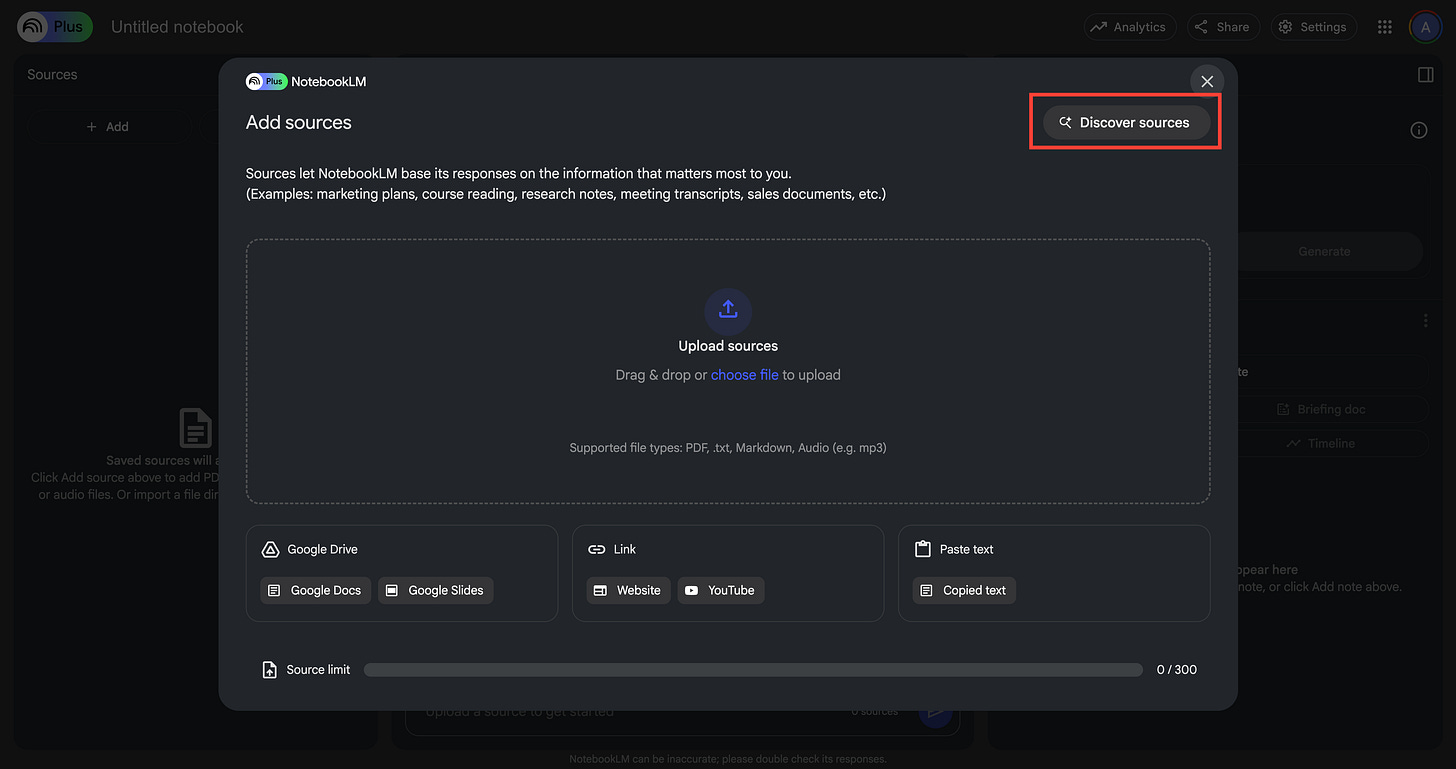Viewport: 1456px width, 769px height.
Task: Open the Share button
Action: tap(1223, 27)
